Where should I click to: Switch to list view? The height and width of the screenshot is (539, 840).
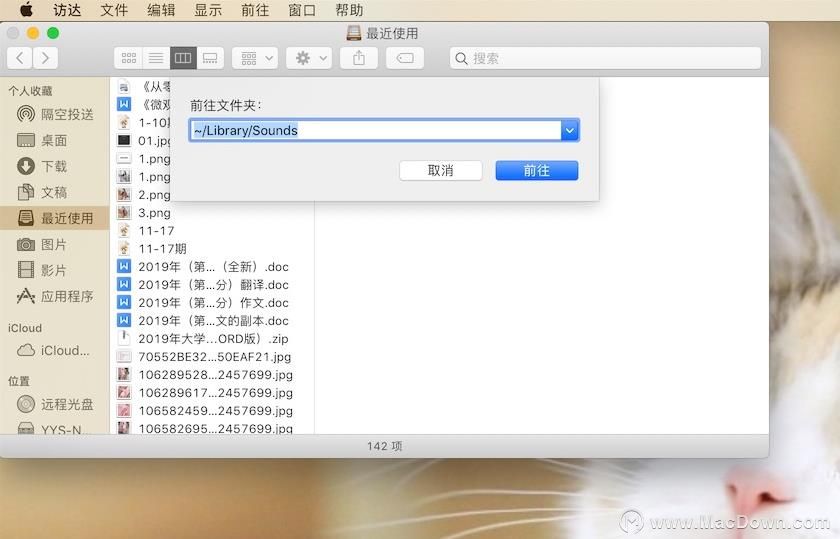coord(156,58)
